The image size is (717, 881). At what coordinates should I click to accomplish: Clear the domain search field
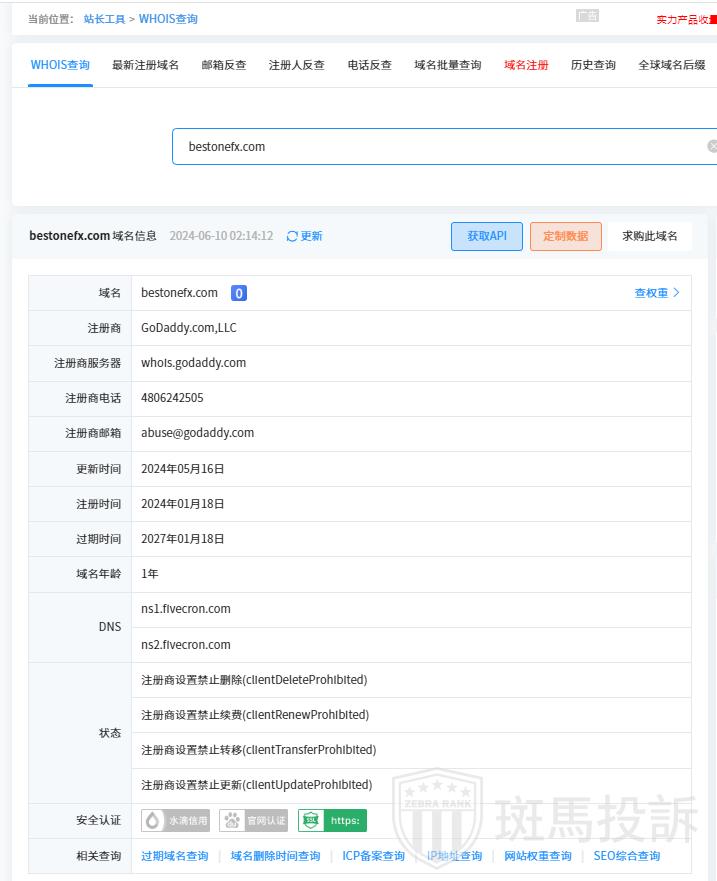712,146
